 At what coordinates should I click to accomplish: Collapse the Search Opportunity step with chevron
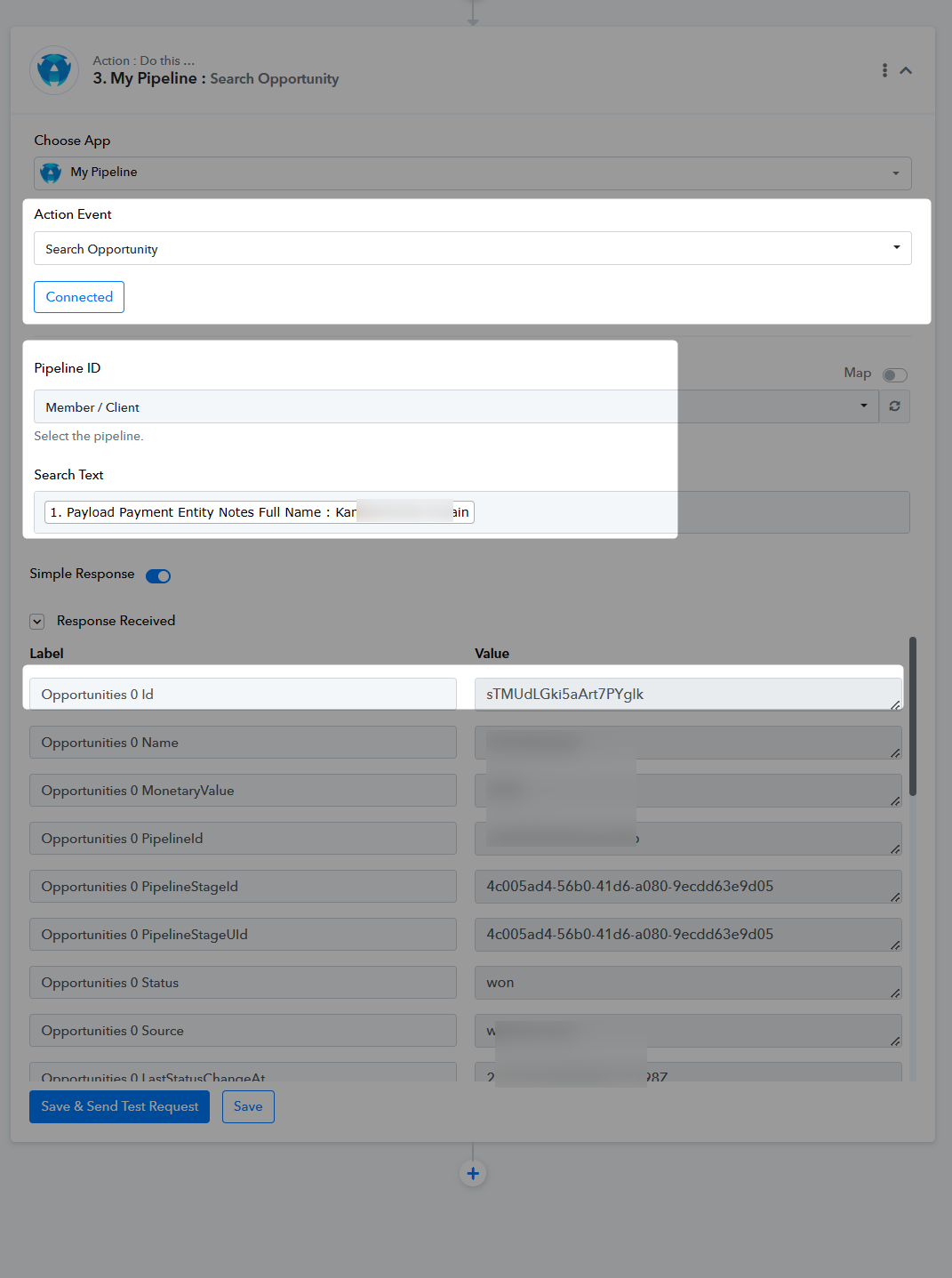pos(906,70)
